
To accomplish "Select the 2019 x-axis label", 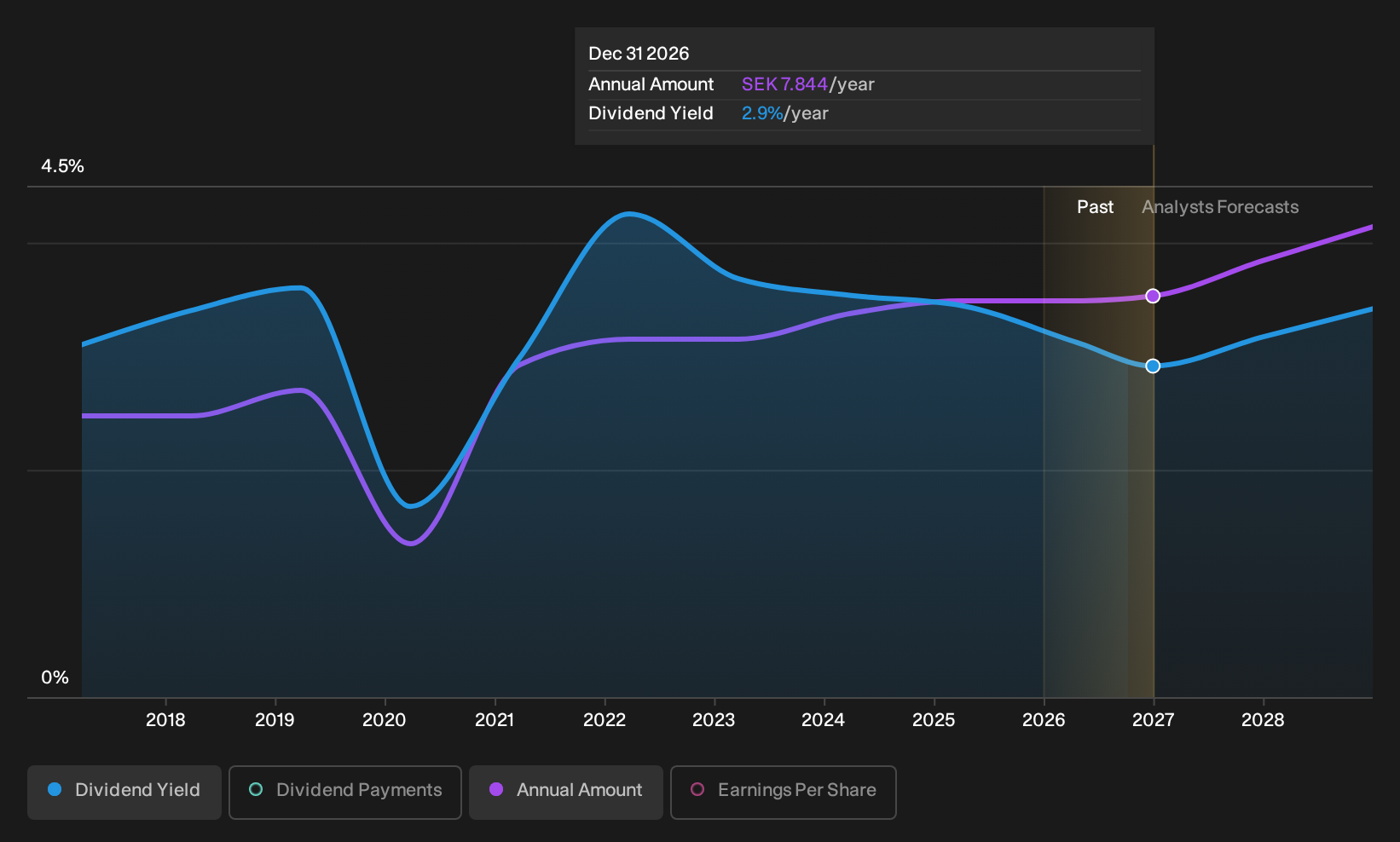I will 275,720.
